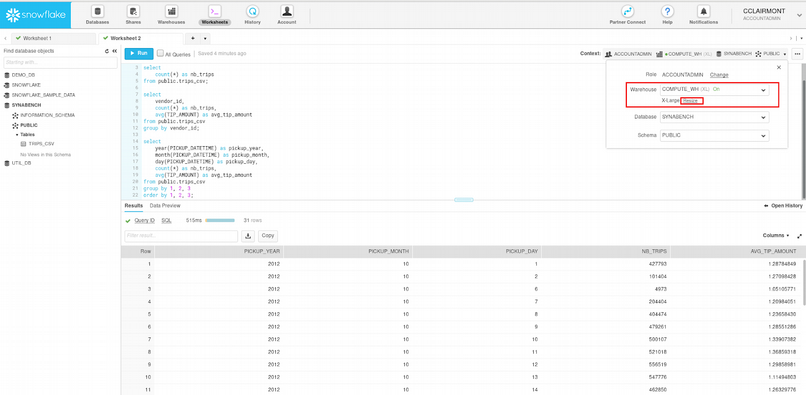Click the query duration progress bar
This screenshot has width=806, height=395.
[x=220, y=220]
